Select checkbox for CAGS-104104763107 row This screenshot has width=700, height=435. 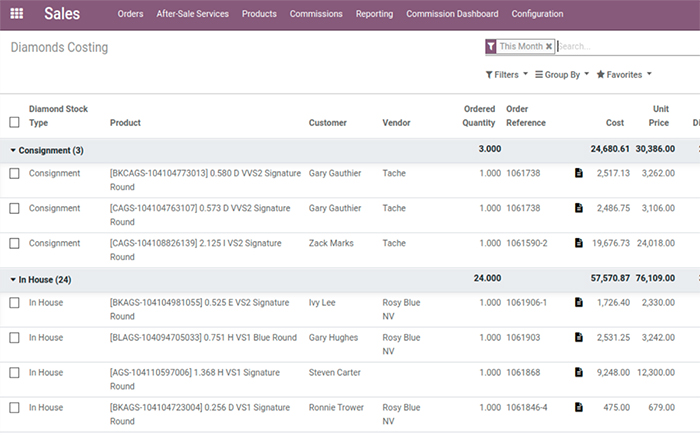[14, 208]
